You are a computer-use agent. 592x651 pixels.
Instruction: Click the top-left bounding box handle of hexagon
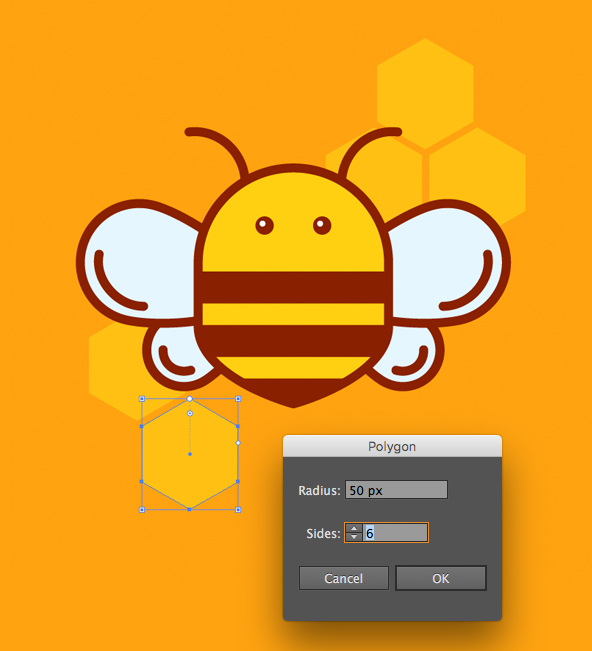(x=142, y=399)
